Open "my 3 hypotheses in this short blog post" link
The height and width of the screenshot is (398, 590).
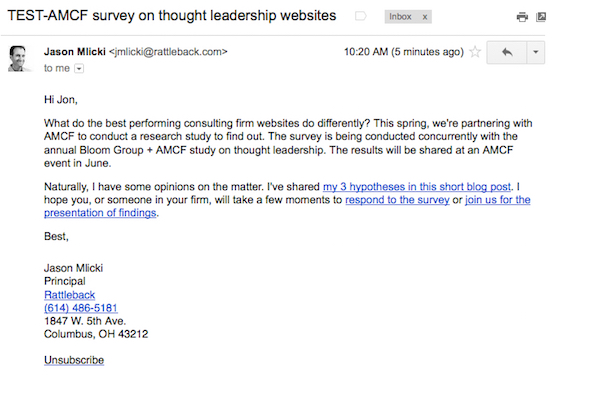(417, 187)
